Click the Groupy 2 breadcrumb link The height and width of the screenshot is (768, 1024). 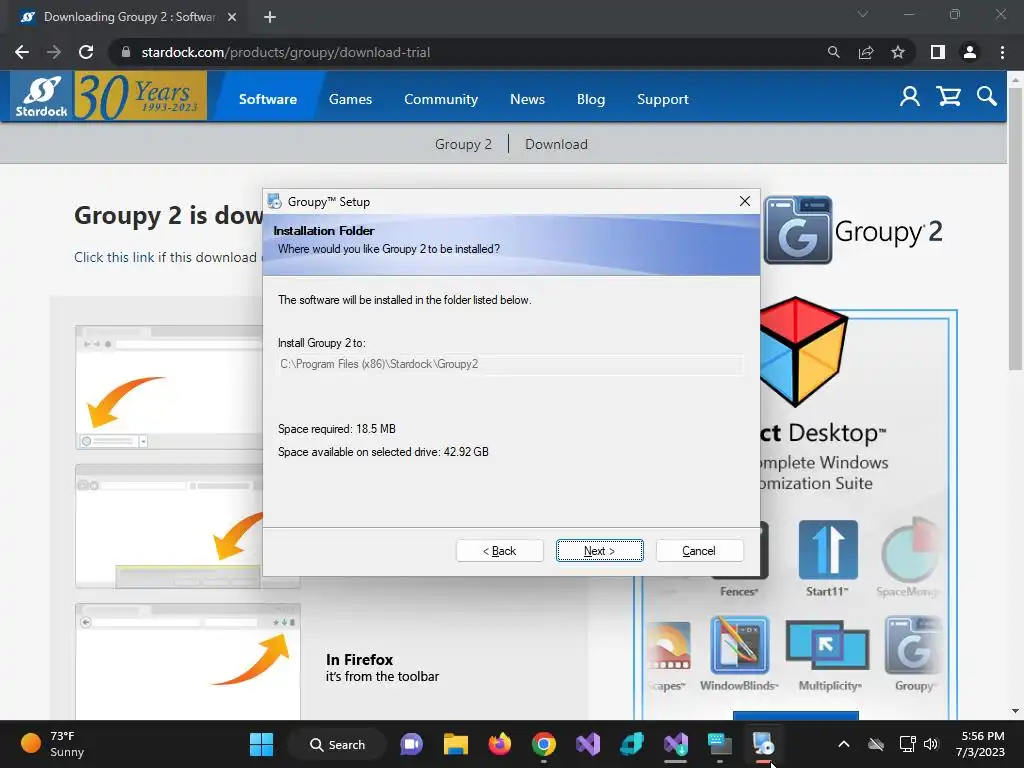[x=463, y=144]
